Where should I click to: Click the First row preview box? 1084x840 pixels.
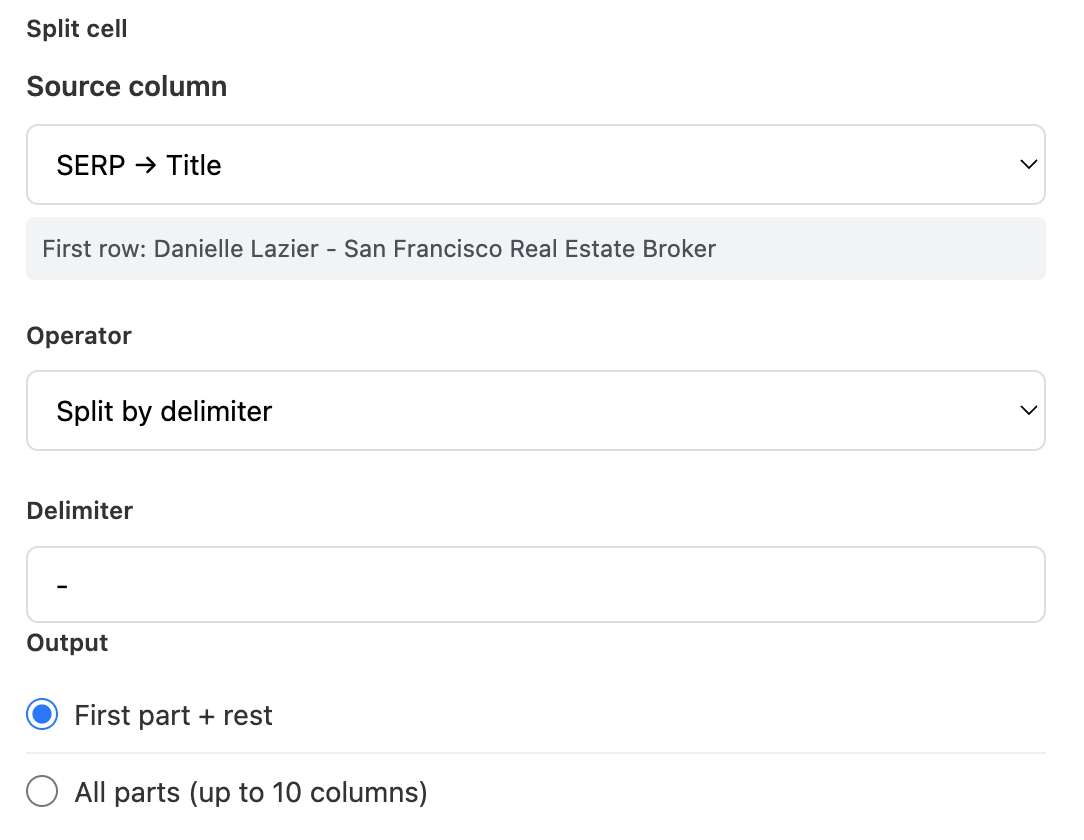(536, 249)
